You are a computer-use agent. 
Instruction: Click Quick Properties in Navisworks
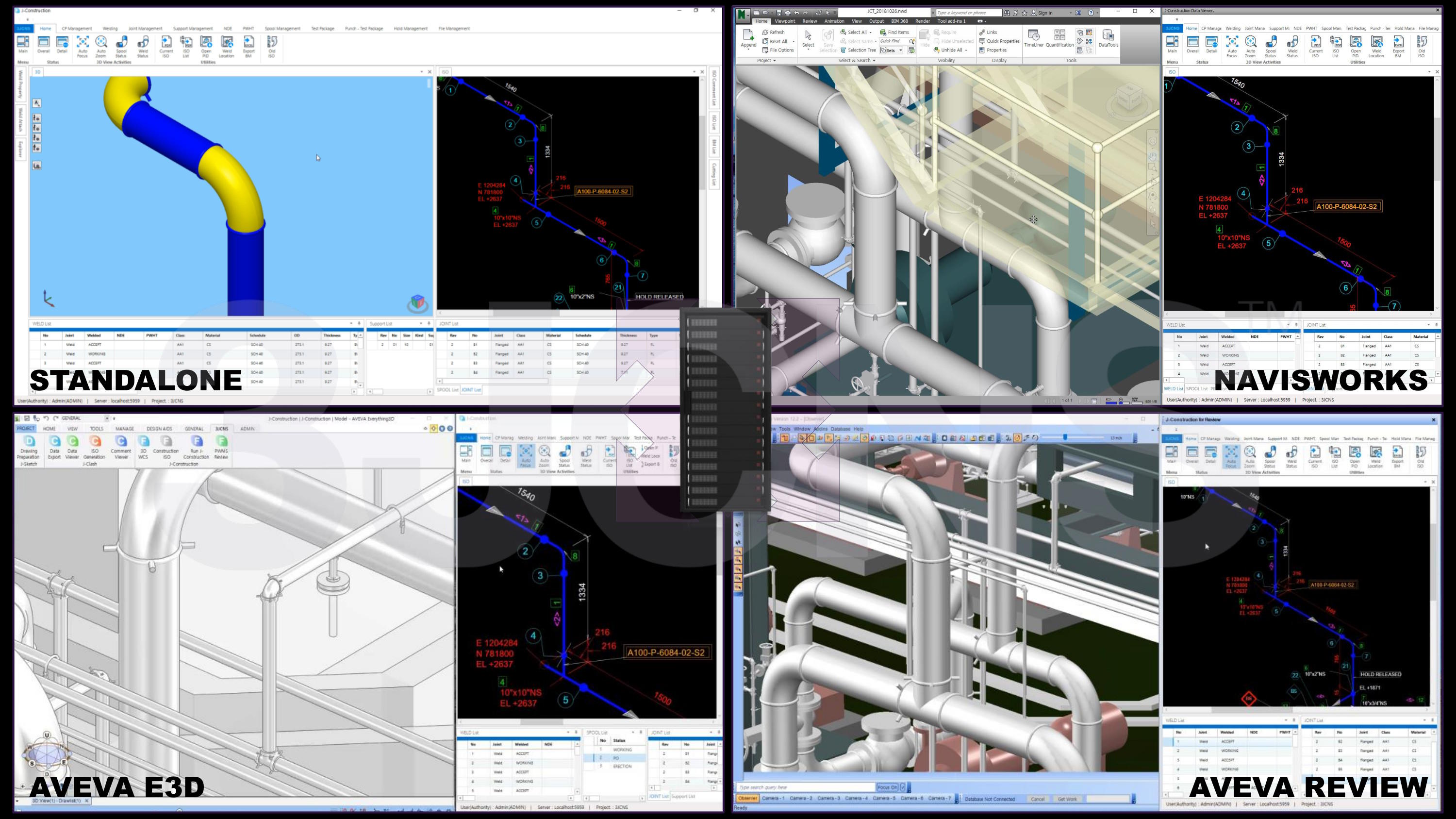click(999, 41)
